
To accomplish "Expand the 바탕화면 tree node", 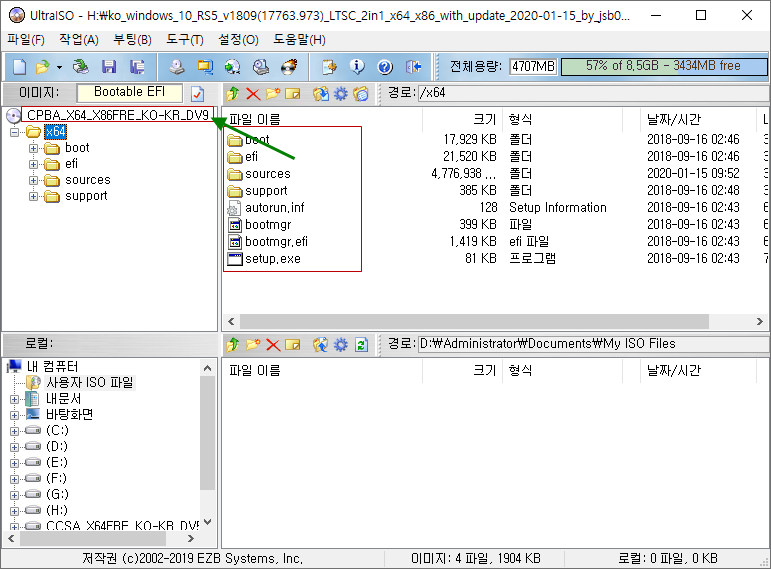I will pyautogui.click(x=14, y=415).
